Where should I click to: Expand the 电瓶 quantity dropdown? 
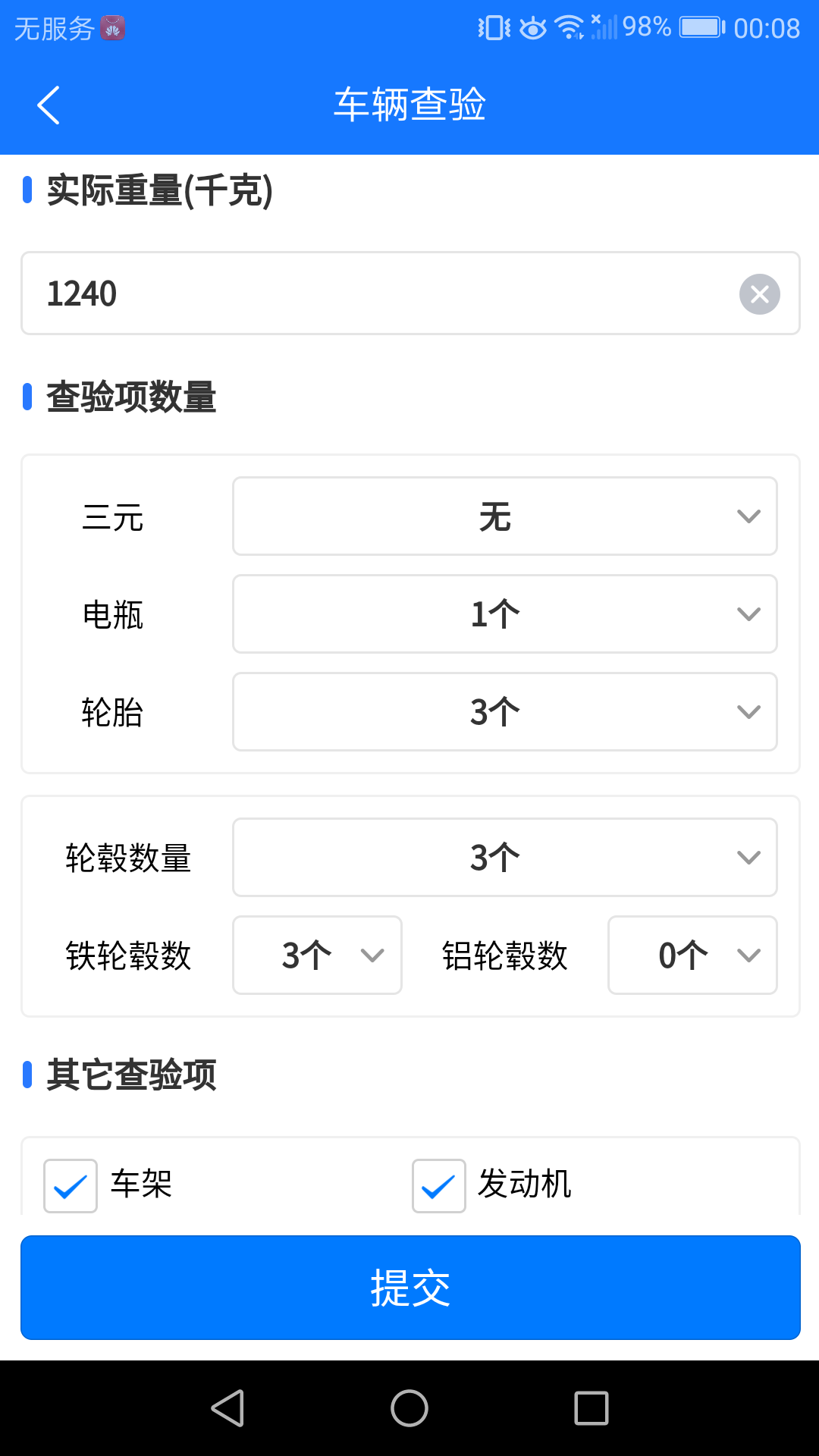point(504,614)
